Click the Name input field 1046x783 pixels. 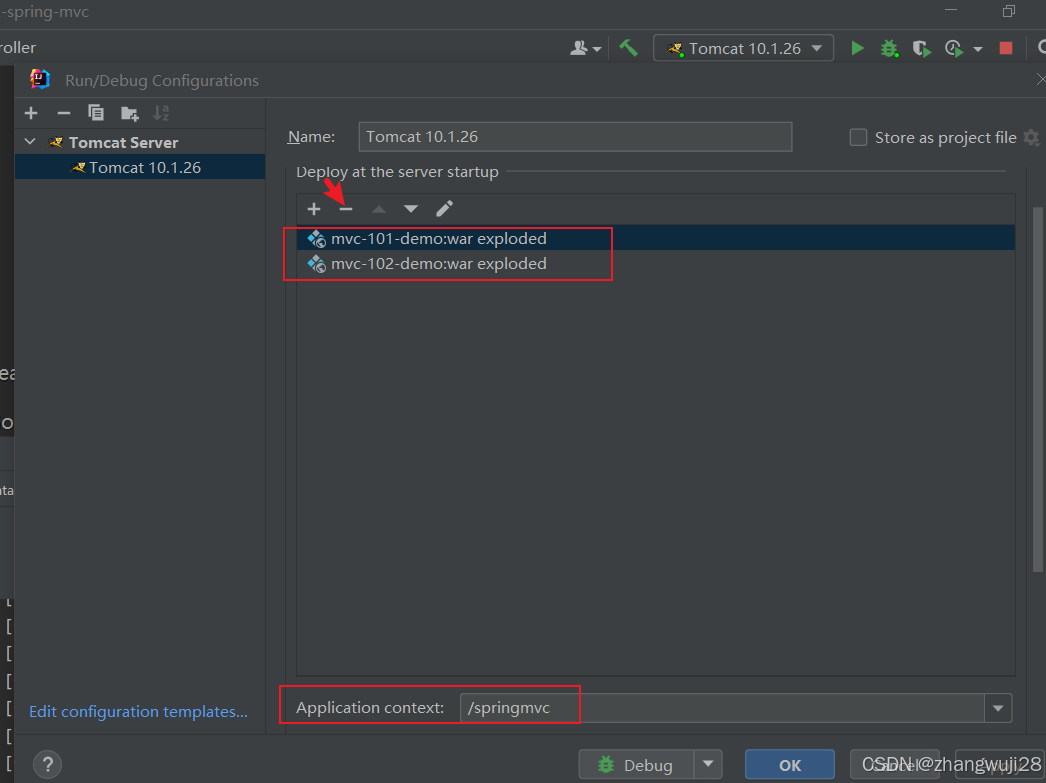pos(575,137)
